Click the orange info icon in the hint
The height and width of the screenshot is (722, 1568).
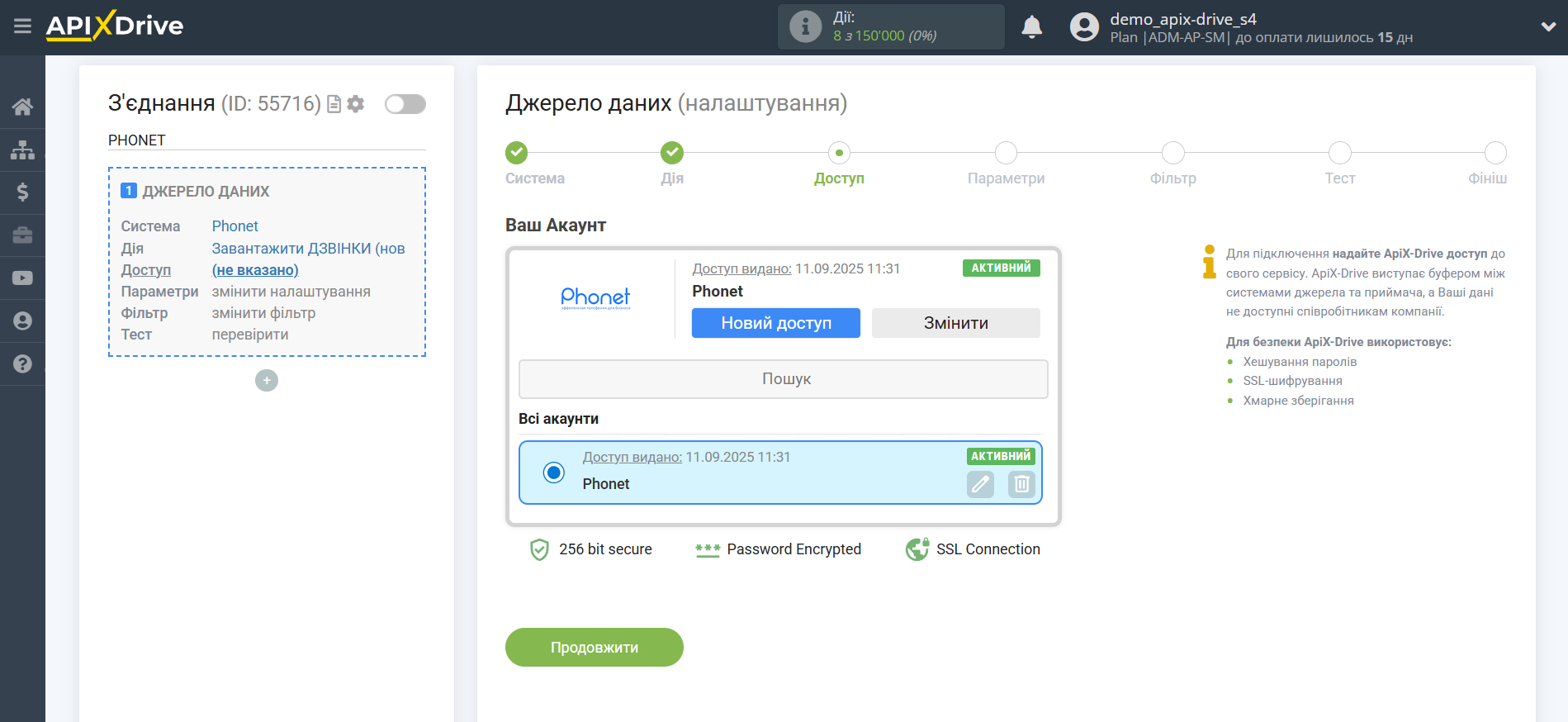[1209, 261]
